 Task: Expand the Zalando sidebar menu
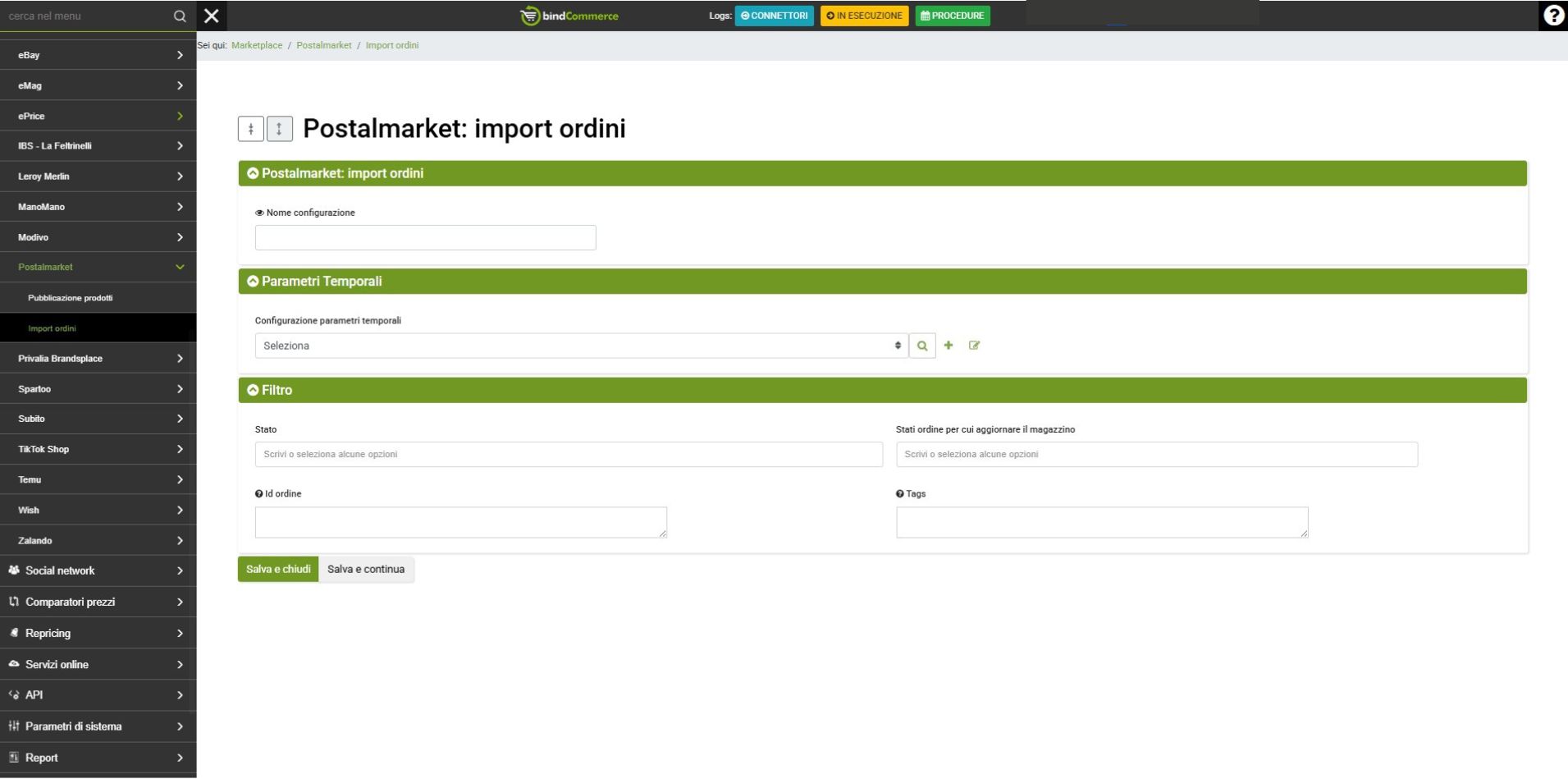pyautogui.click(x=98, y=540)
